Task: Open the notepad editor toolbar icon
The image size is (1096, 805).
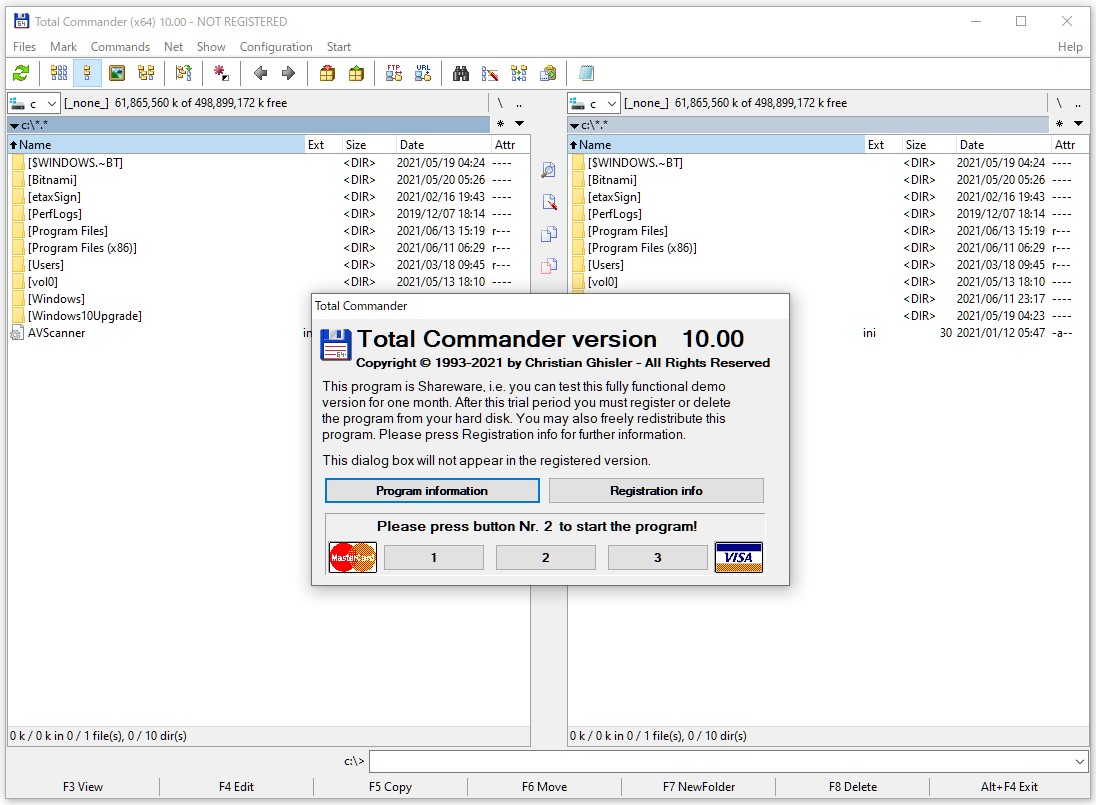Action: [x=586, y=72]
